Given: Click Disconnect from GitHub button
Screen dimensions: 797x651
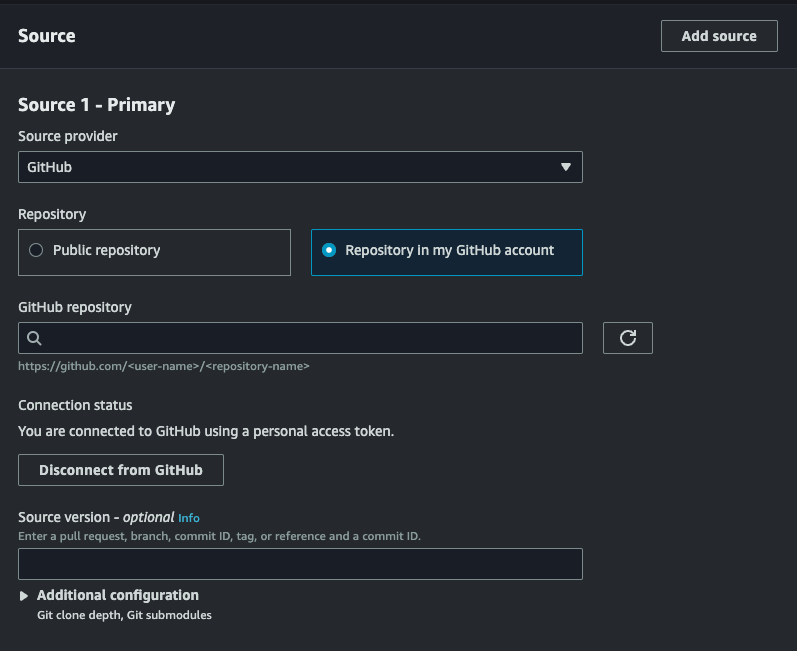Looking at the screenshot, I should pos(121,470).
